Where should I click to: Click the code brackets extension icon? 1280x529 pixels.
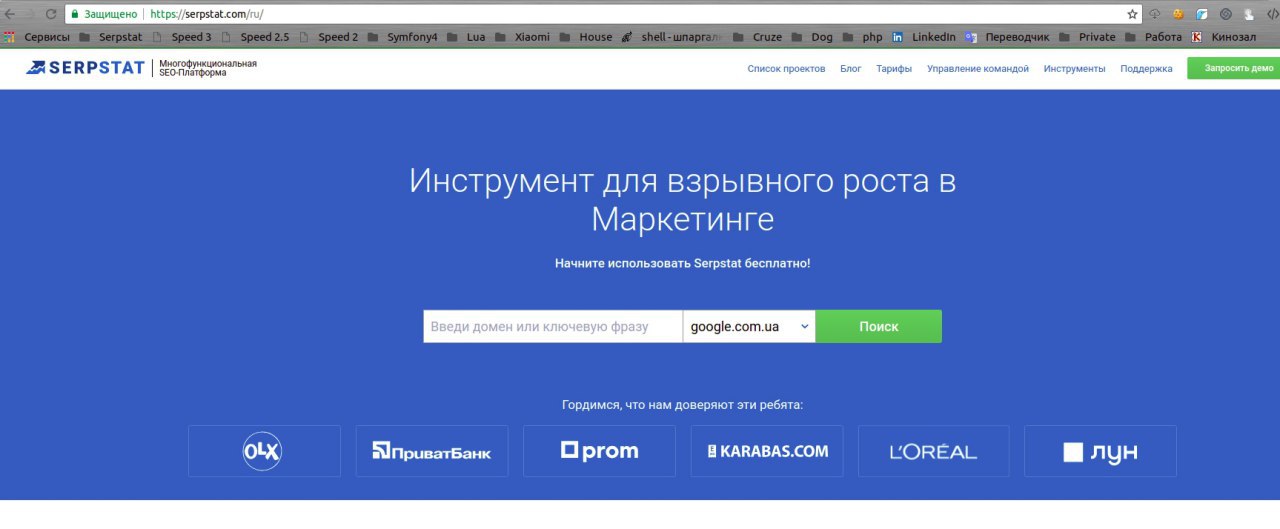[x=1271, y=14]
